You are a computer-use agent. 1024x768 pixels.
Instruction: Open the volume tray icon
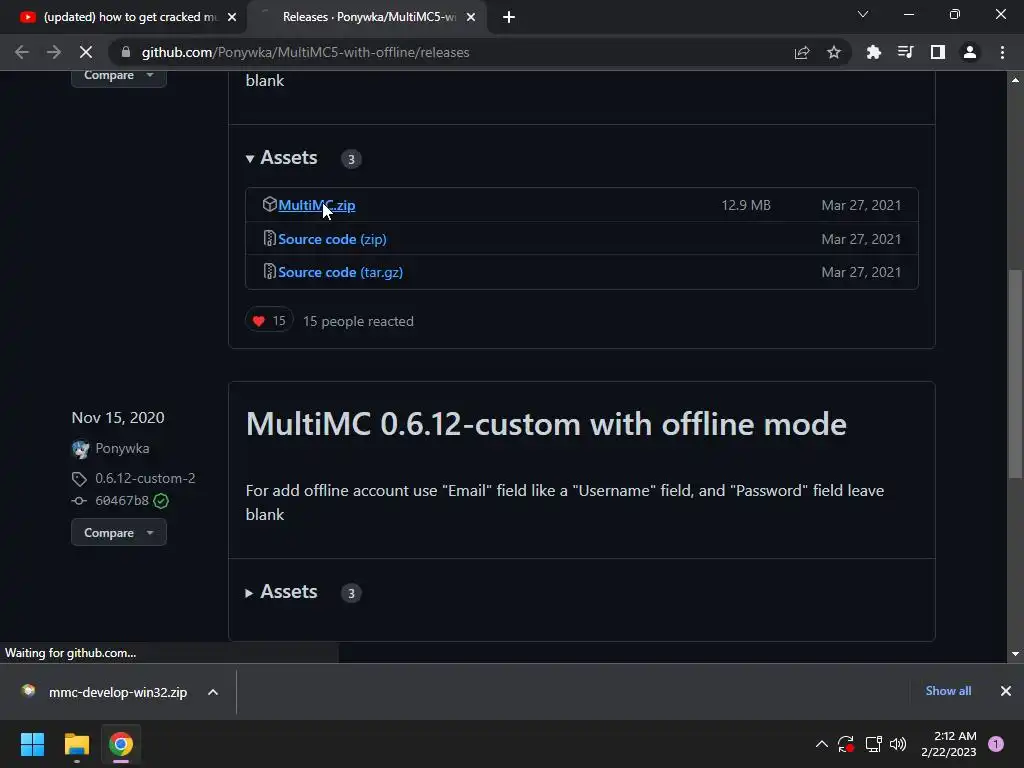click(x=899, y=744)
